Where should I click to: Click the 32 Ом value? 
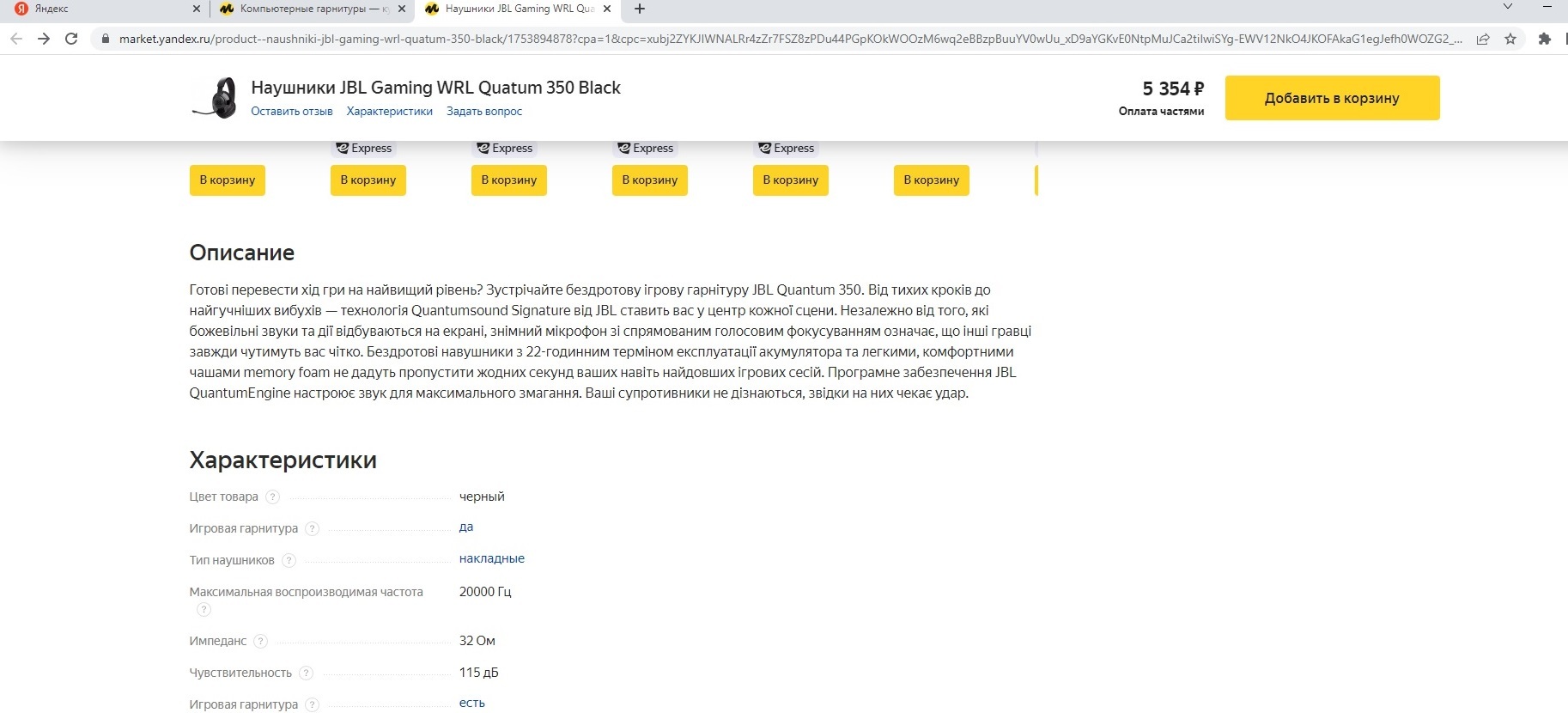click(477, 641)
